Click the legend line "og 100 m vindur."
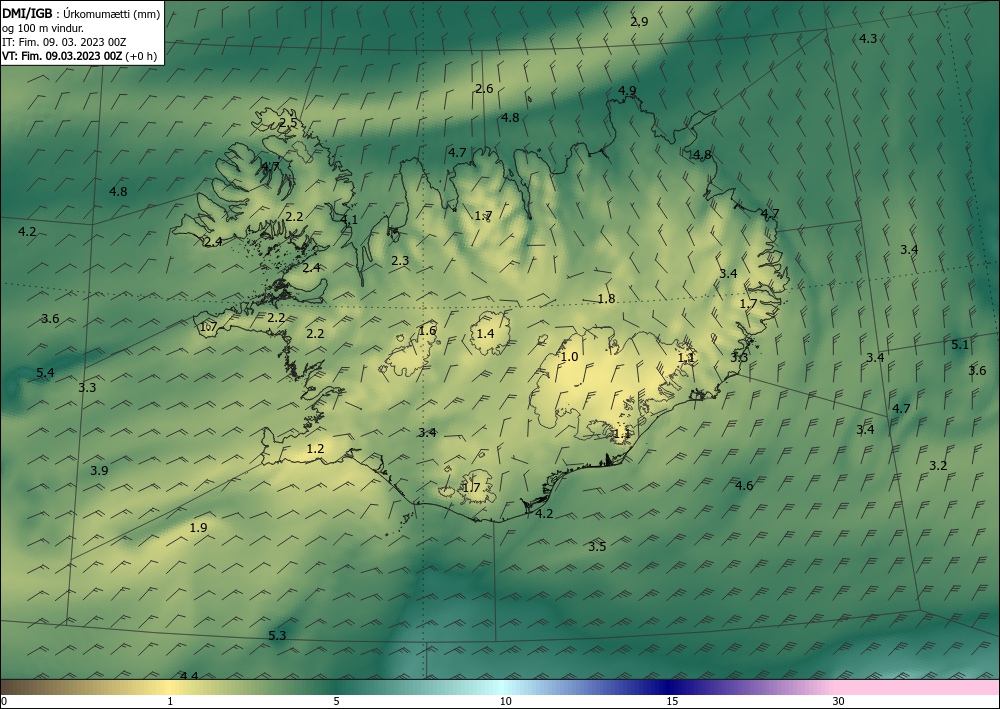Viewport: 1000px width, 709px height. point(42,27)
